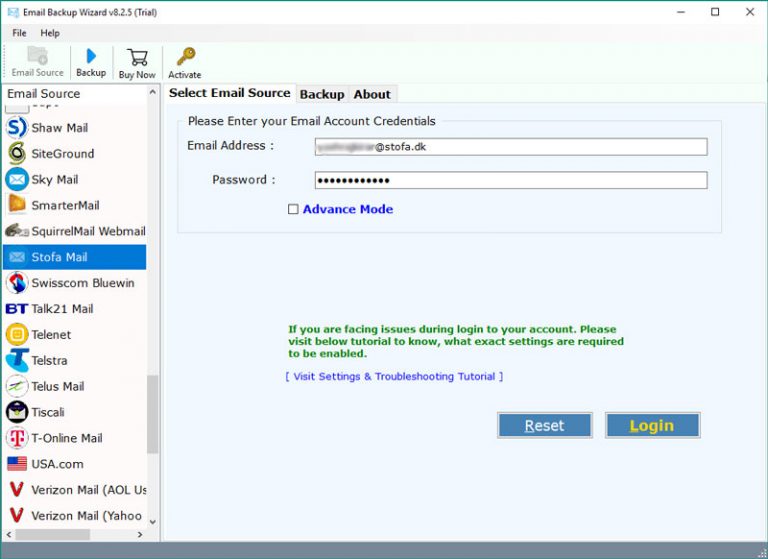The height and width of the screenshot is (559, 768).
Task: Click the sidebar vertical scrollbar thumb
Action: tap(153, 414)
